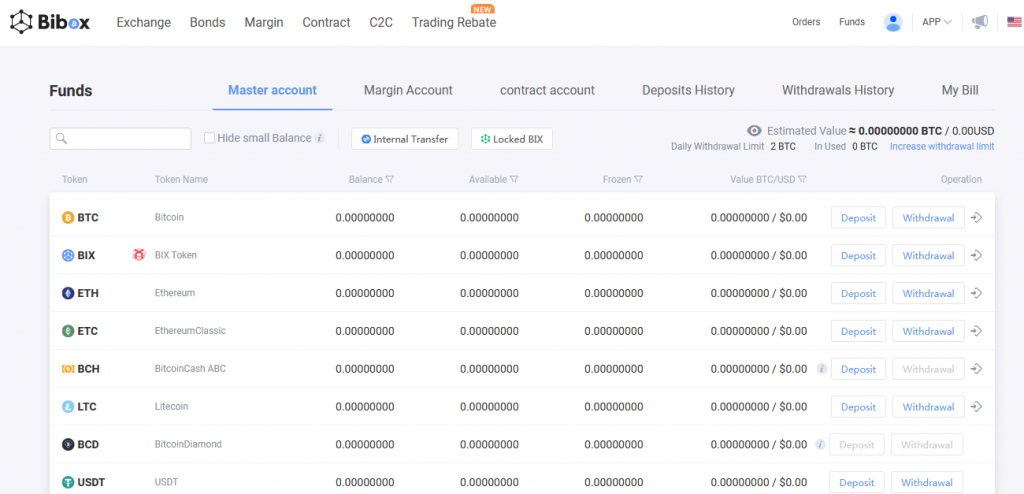Click the BCD coin icon
Image resolution: width=1024 pixels, height=494 pixels.
click(x=68, y=445)
